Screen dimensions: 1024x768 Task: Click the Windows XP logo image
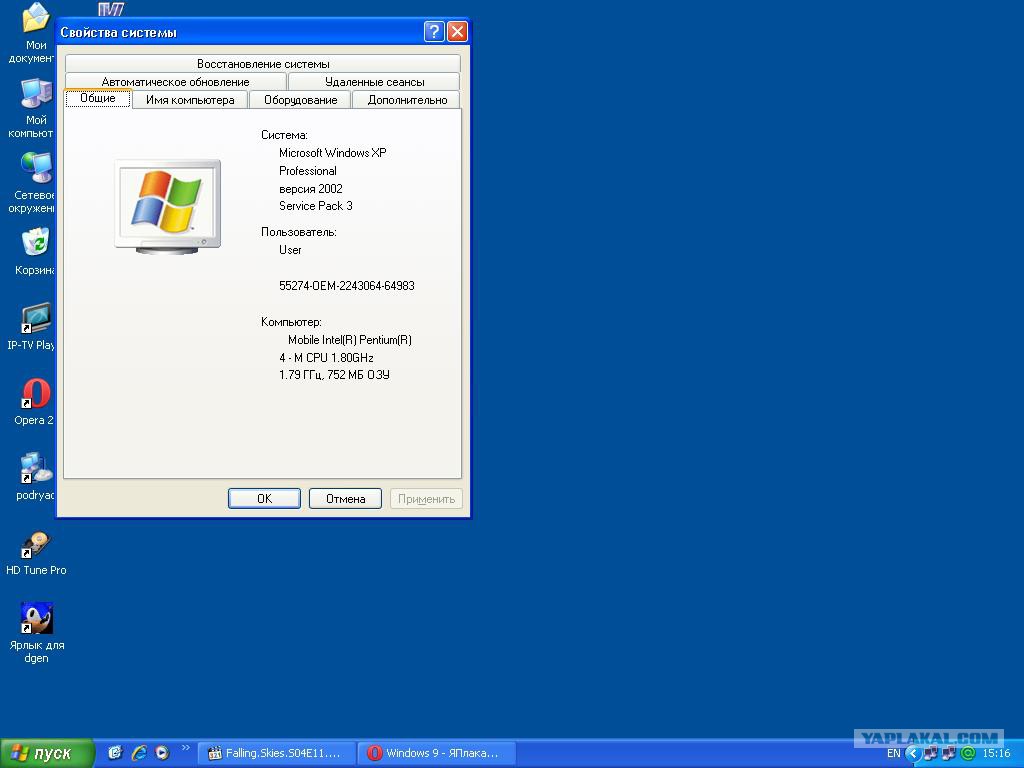pos(167,206)
